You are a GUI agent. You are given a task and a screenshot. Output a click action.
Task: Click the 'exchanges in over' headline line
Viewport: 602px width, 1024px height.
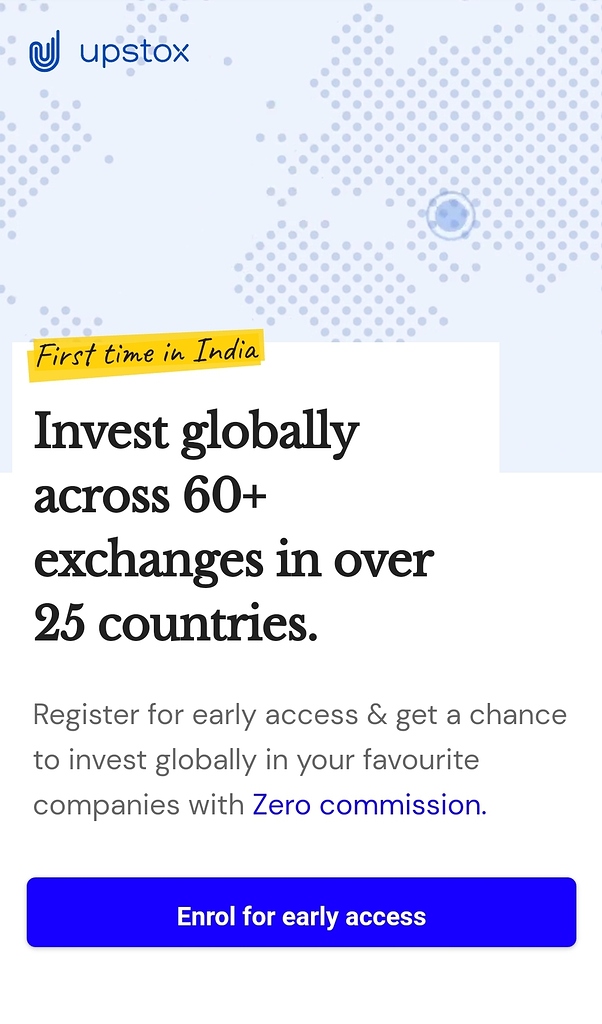(233, 560)
